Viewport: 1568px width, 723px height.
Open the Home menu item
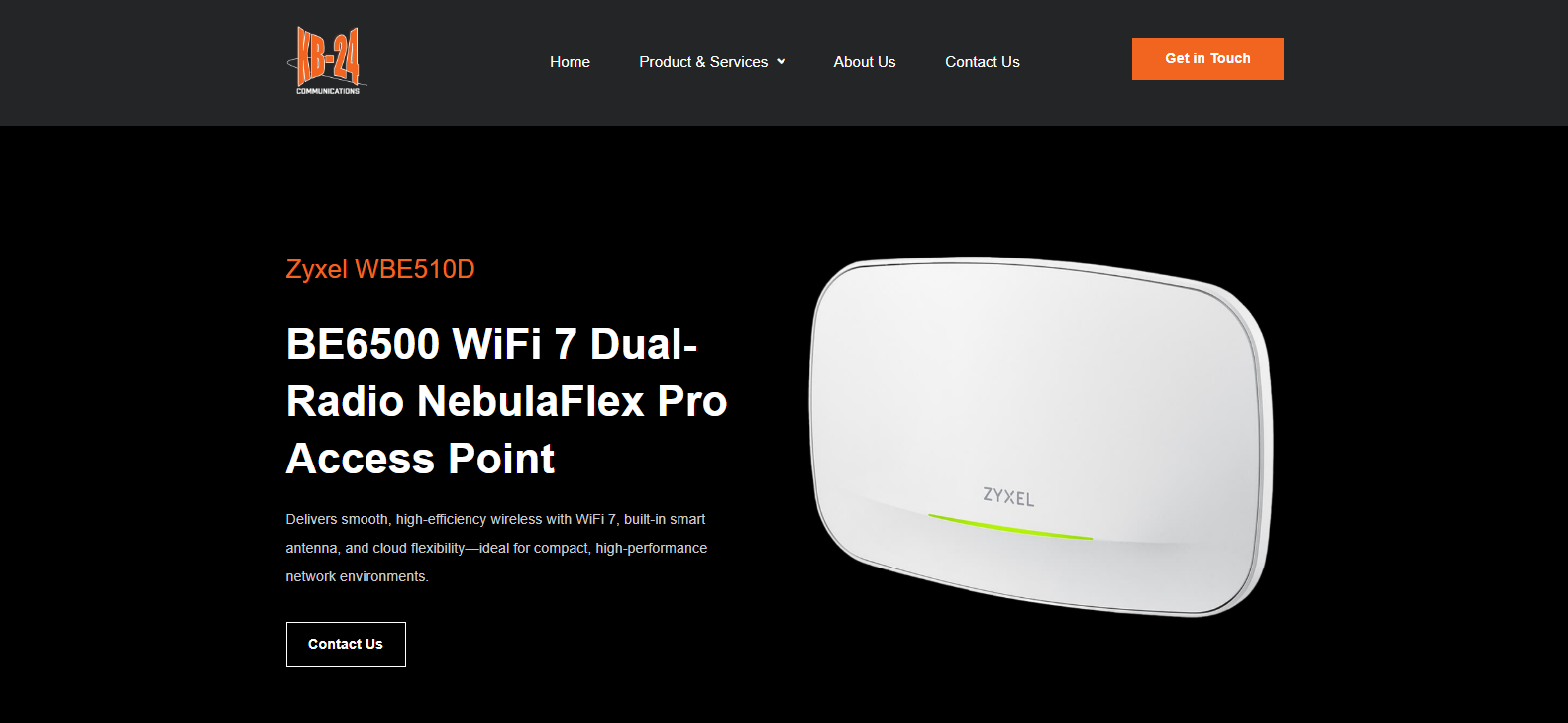click(x=570, y=62)
